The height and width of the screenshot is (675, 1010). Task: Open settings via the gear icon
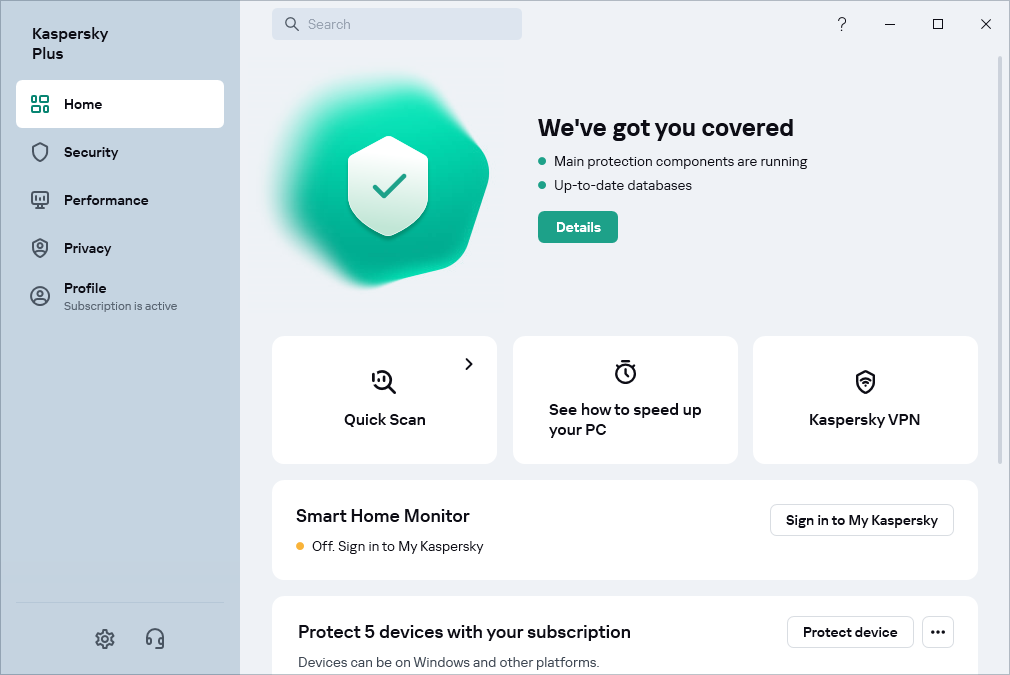click(105, 639)
